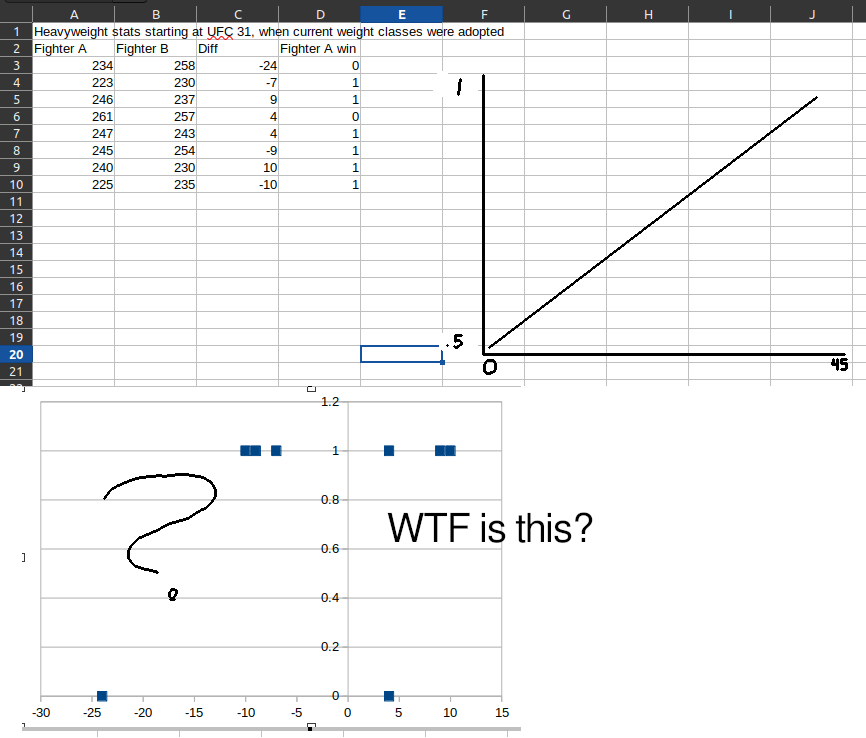Click cell with value 245
Image resolution: width=866 pixels, height=738 pixels.
[73, 151]
